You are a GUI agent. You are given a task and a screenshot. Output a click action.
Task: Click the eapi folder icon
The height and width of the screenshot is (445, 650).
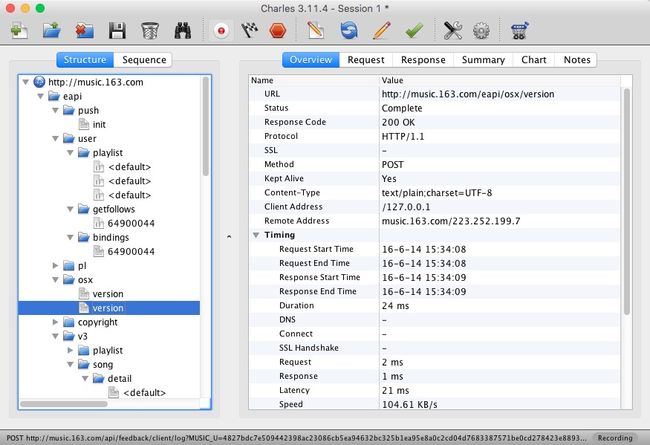pyautogui.click(x=54, y=96)
